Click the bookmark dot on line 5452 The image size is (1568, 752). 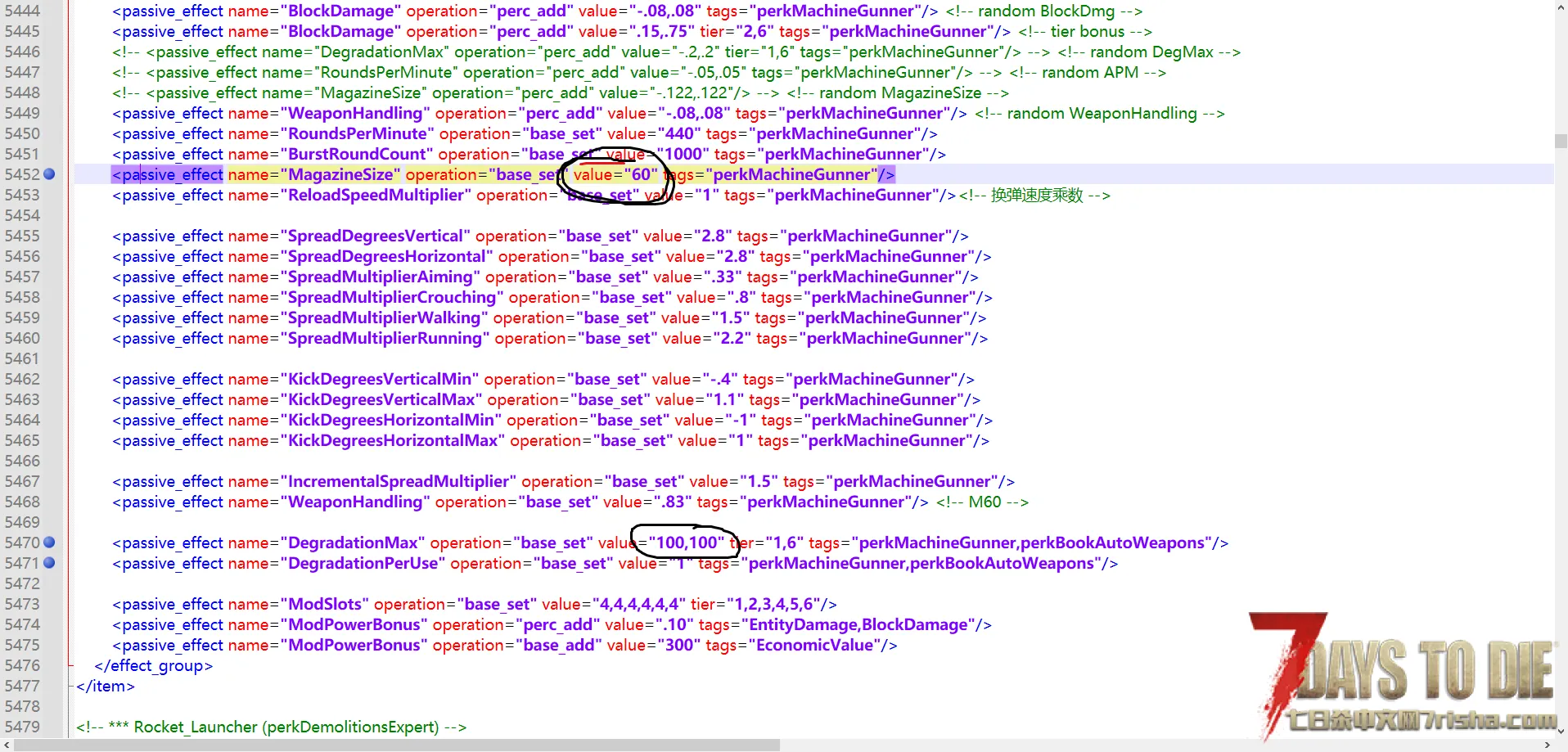(49, 174)
